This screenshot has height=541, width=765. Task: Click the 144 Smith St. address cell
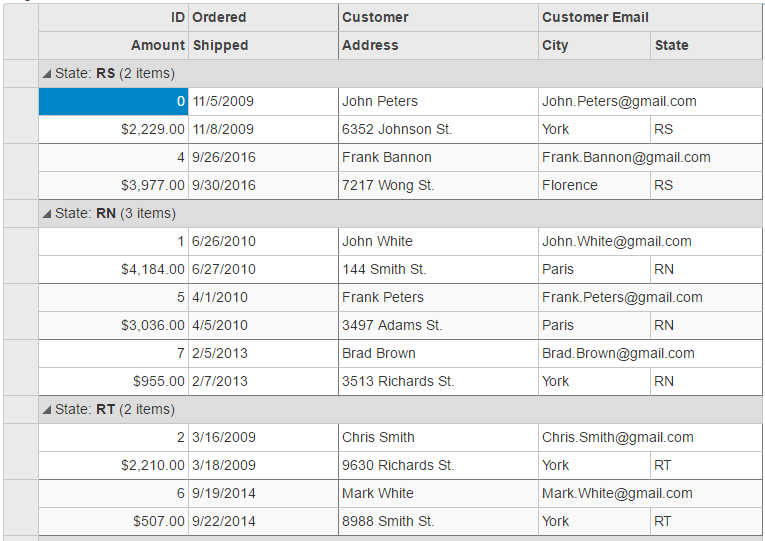384,269
